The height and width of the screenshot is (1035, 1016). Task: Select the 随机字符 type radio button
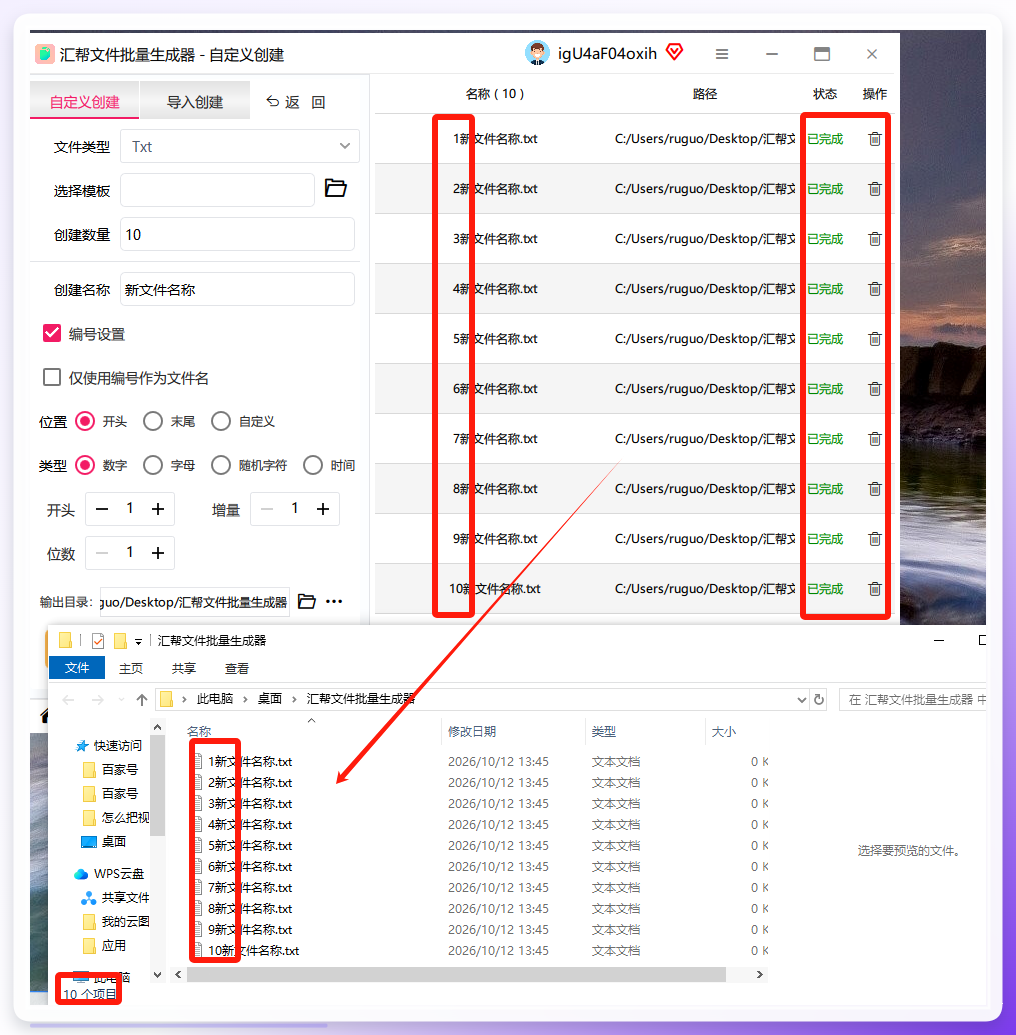(x=221, y=465)
